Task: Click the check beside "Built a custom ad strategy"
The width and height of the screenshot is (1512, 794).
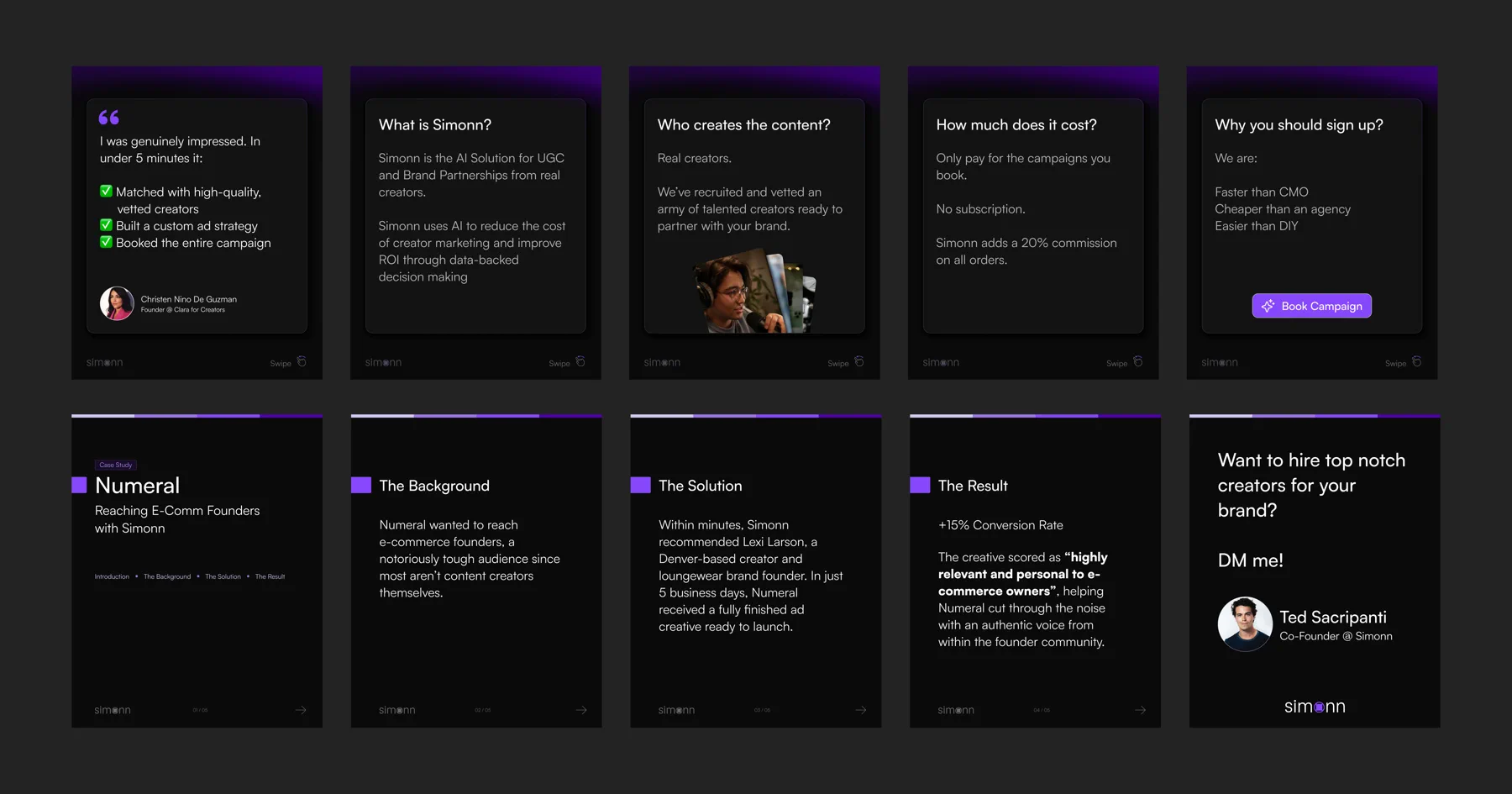Action: [106, 225]
